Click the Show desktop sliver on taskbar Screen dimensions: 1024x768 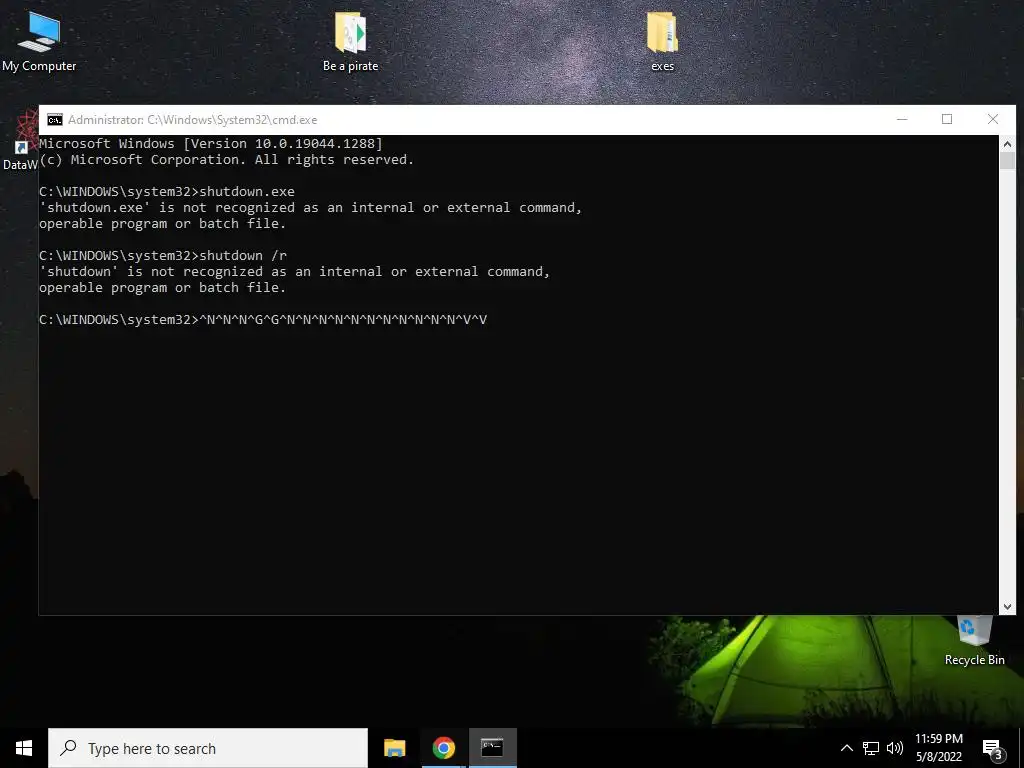click(1021, 748)
